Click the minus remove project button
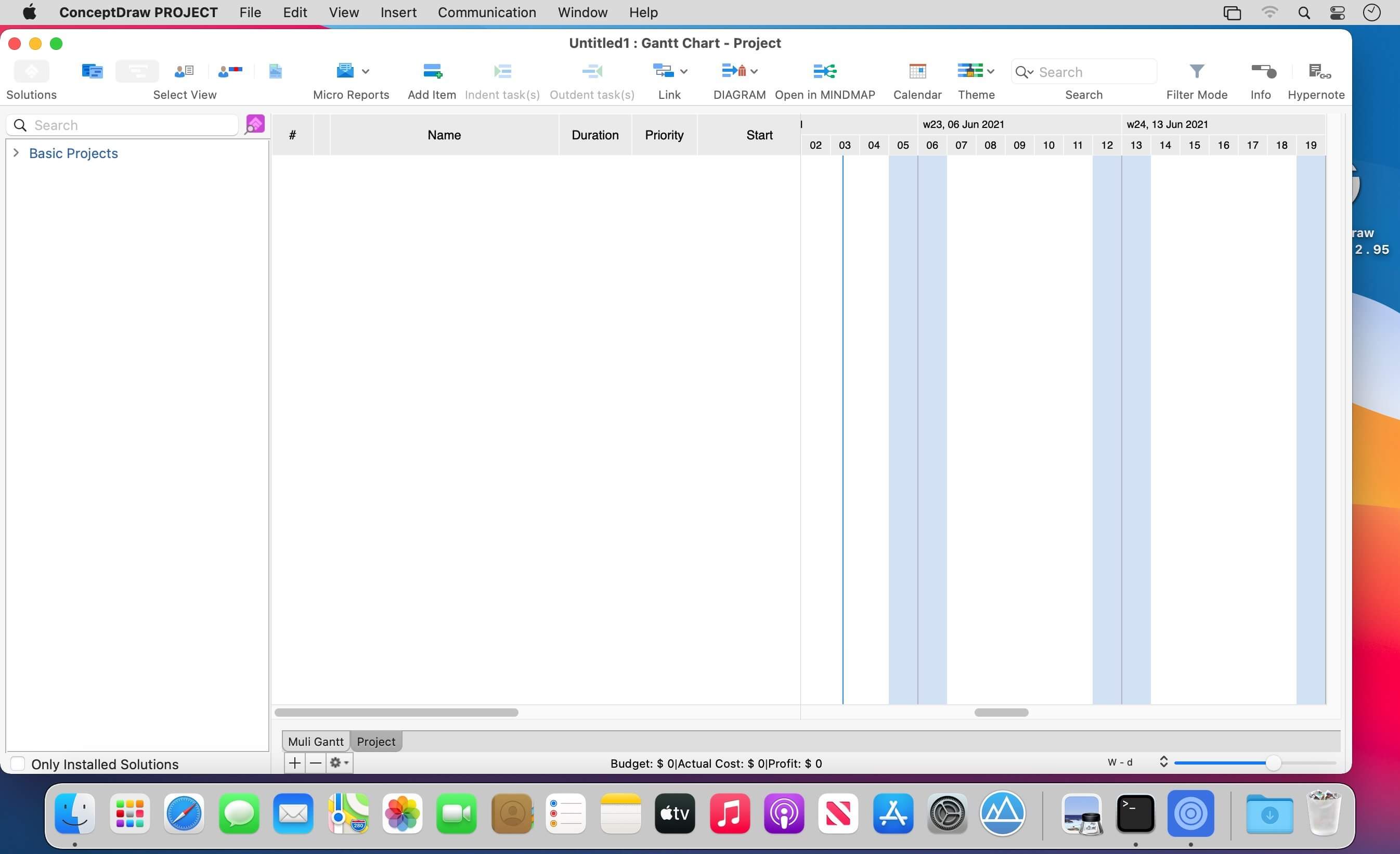 pos(315,763)
